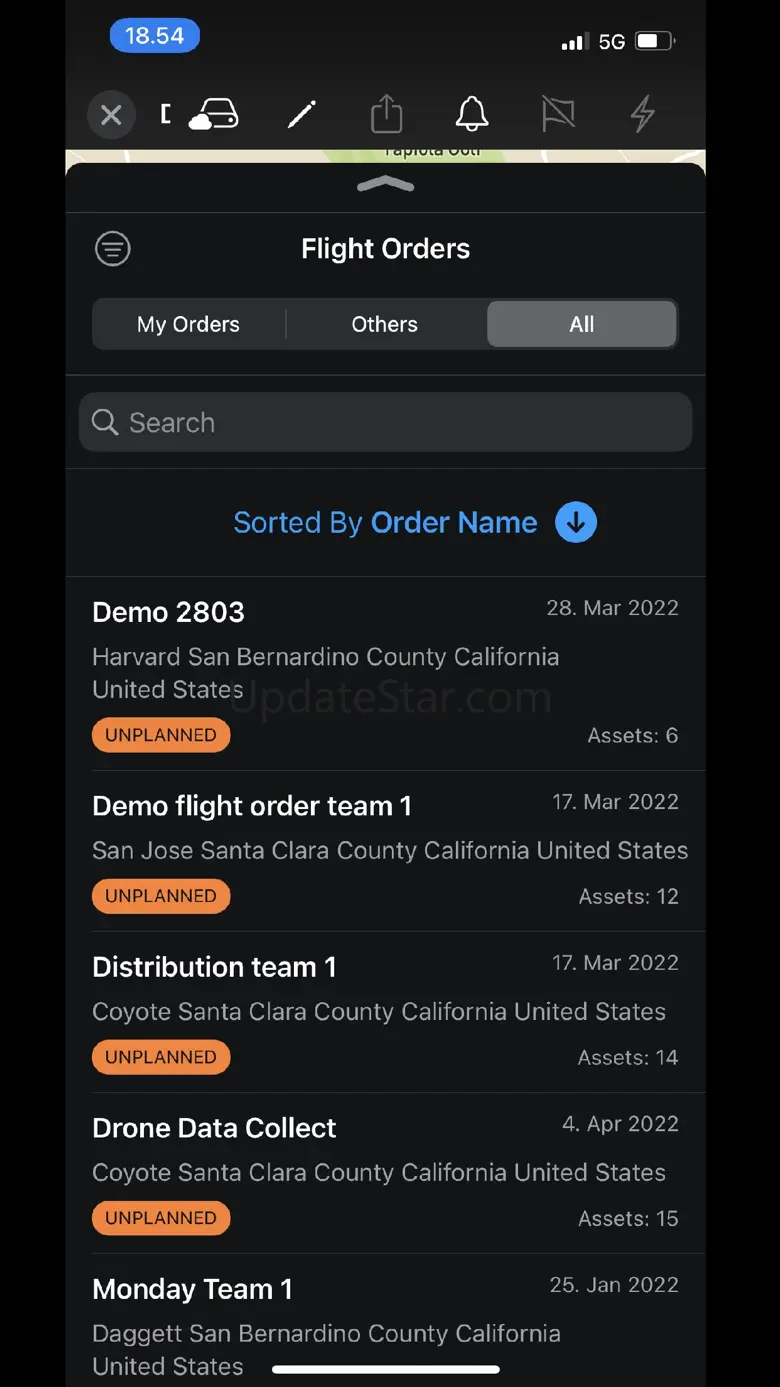Change sorting via Sorted By Order Name
The width and height of the screenshot is (780, 1387).
tap(385, 522)
